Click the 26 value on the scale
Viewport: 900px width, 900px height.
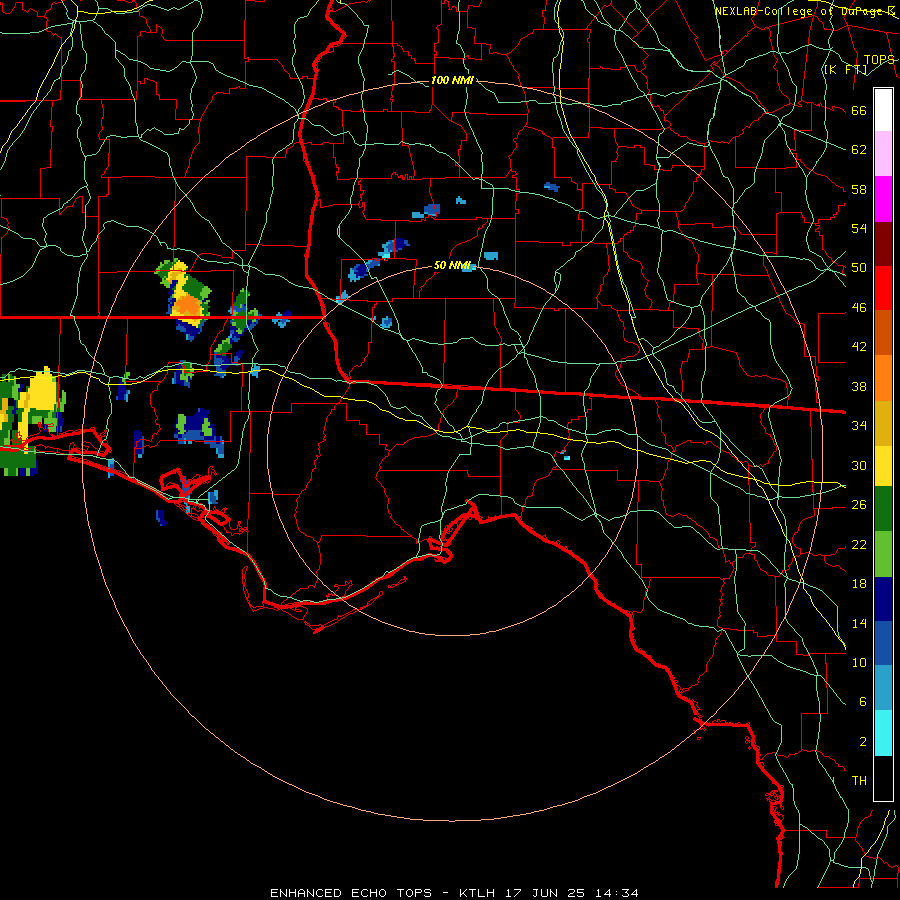(x=859, y=505)
